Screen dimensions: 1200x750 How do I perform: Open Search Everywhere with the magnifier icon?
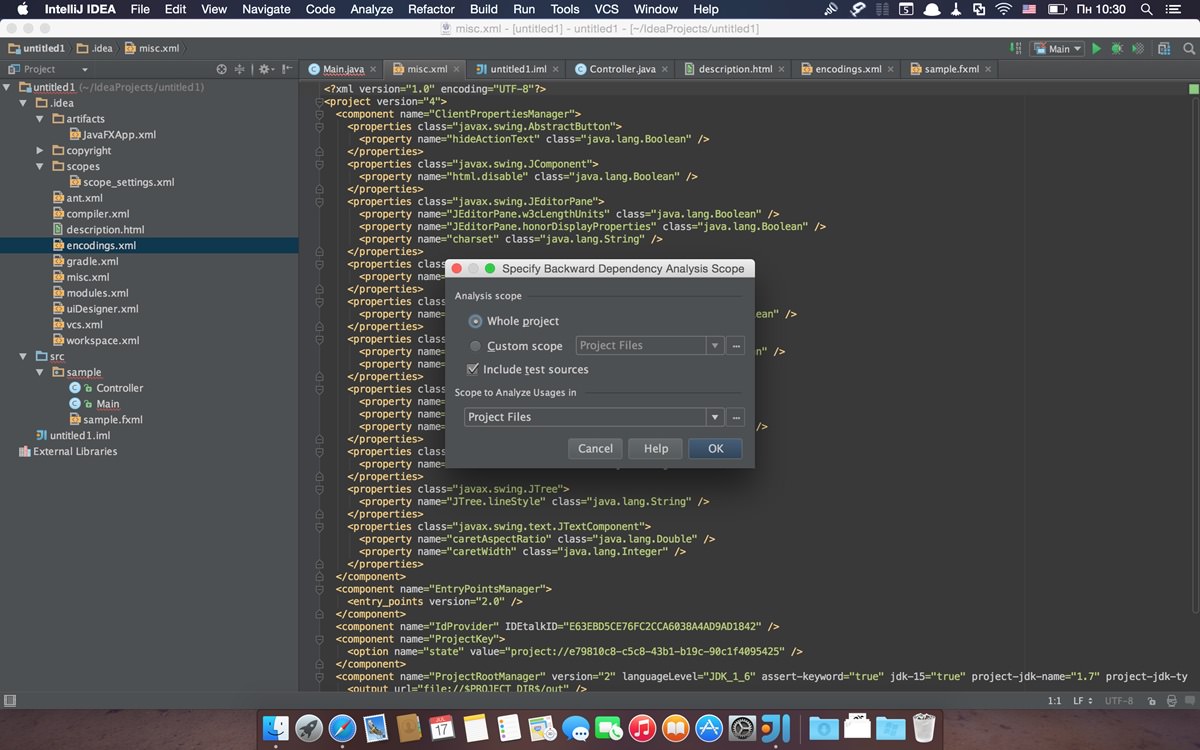1188,47
